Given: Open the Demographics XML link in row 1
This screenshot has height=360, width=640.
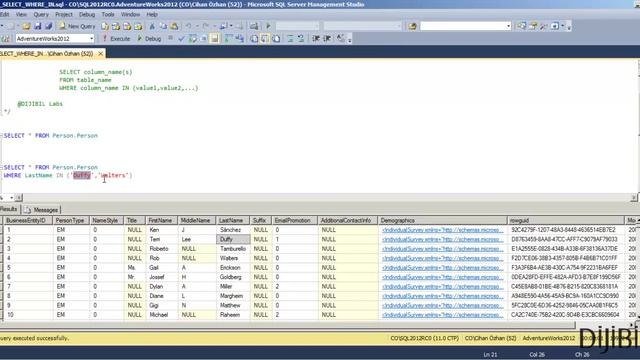Looking at the screenshot, I should (442, 230).
